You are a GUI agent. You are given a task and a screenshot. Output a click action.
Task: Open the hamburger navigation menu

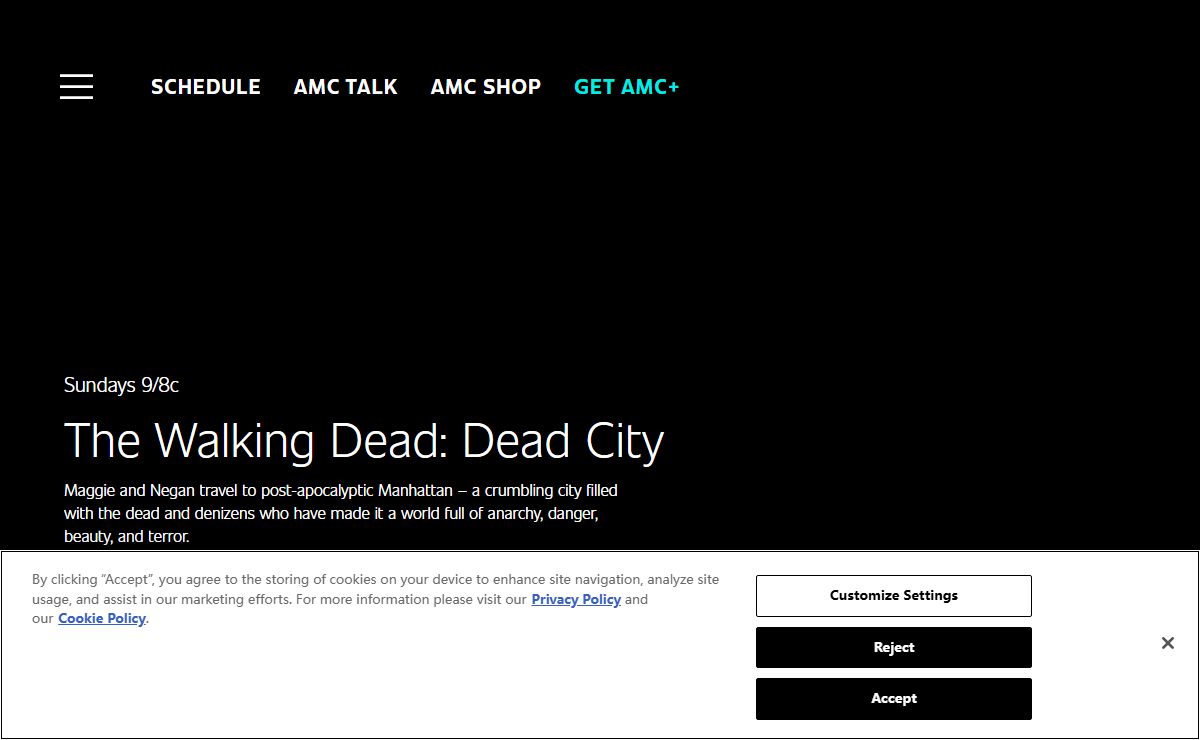76,87
